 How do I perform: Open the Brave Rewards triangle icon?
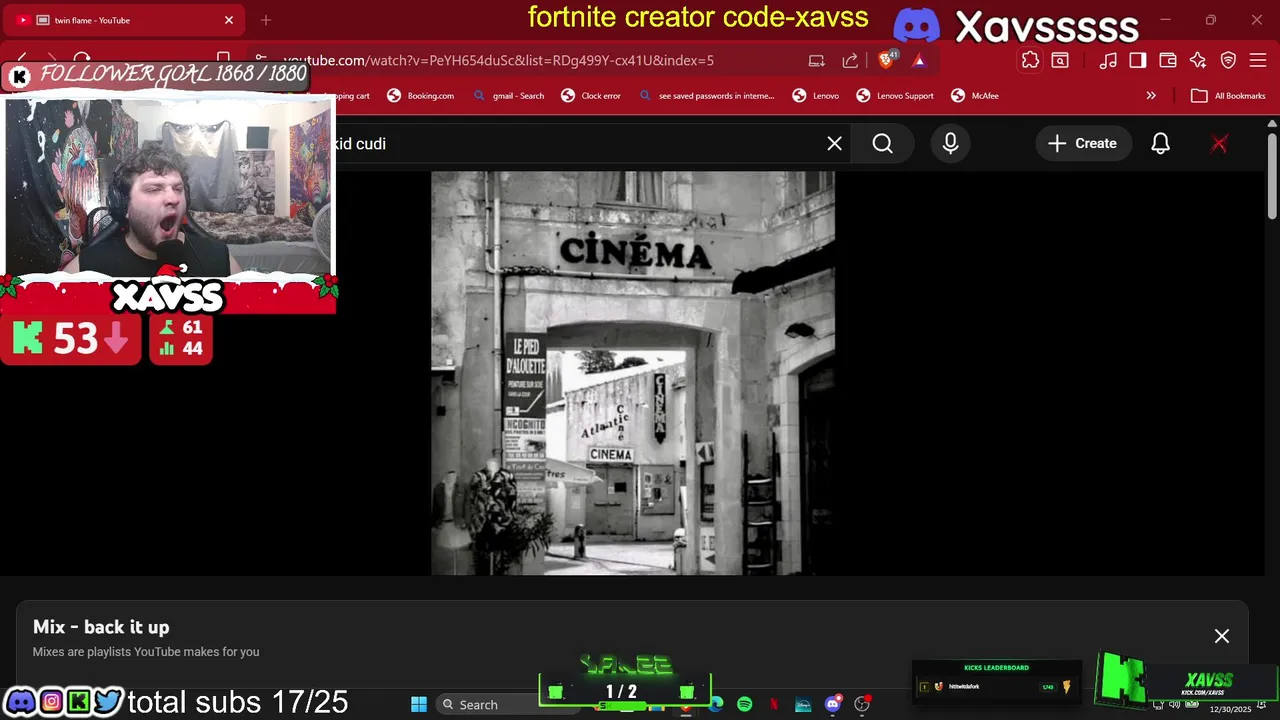click(919, 60)
